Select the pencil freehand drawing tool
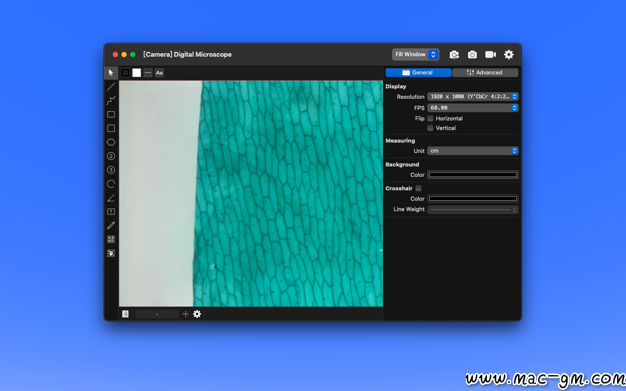 point(111,226)
